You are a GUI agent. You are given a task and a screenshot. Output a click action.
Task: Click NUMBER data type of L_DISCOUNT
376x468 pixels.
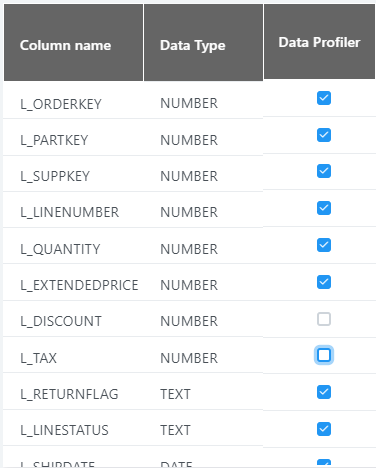pos(189,321)
